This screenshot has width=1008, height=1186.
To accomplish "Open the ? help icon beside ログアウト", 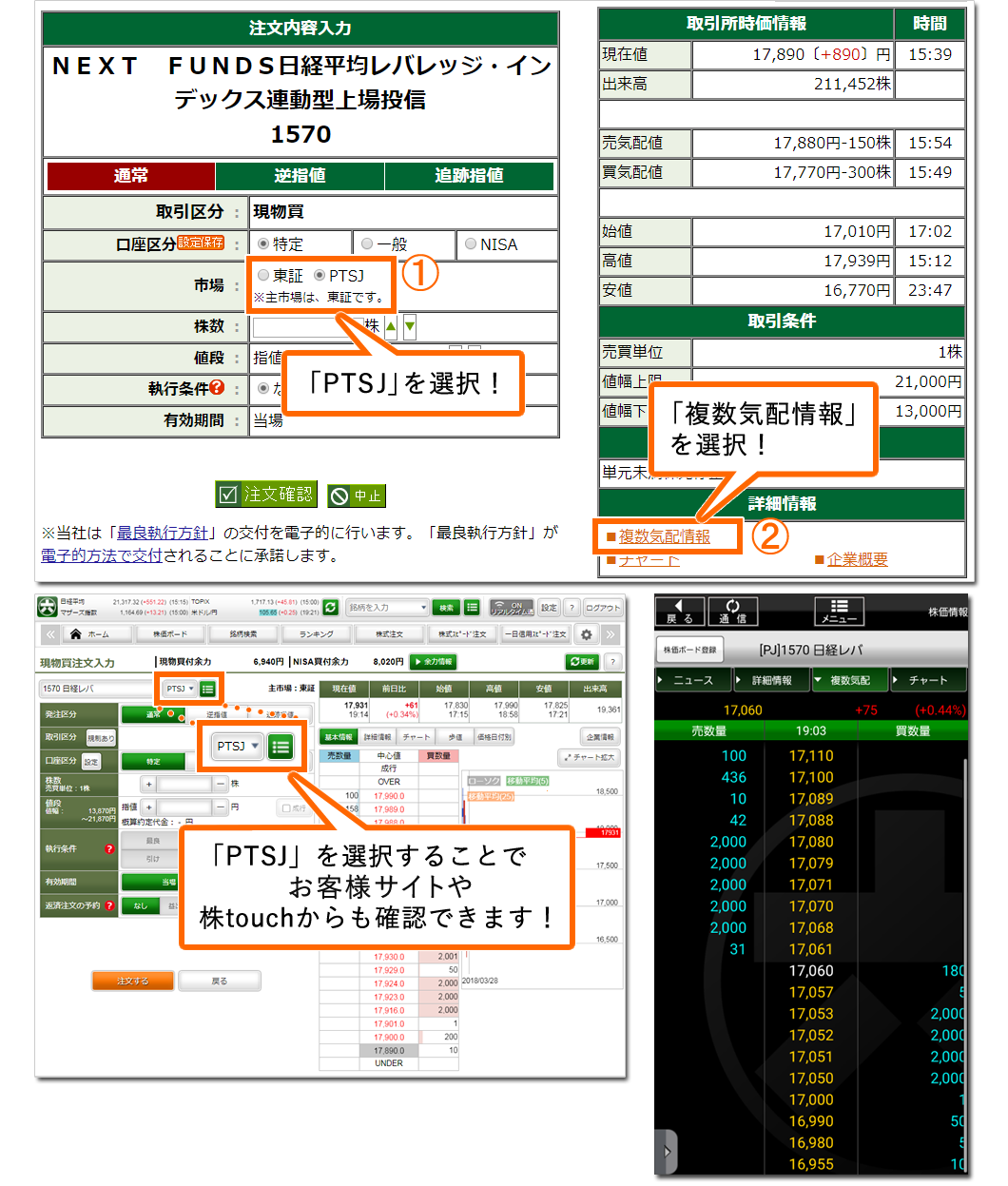I will (571, 607).
